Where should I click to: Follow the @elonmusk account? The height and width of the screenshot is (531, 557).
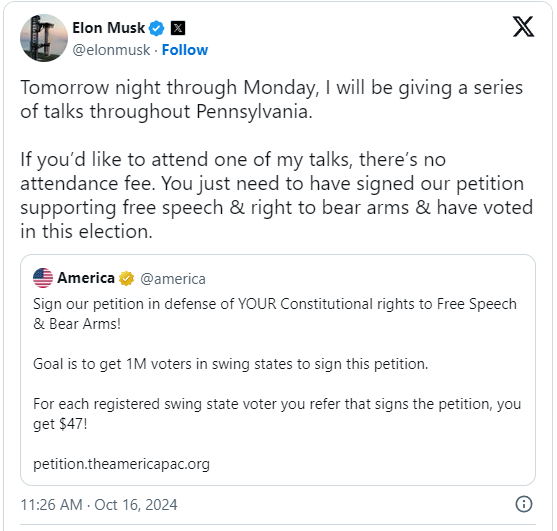pos(185,50)
